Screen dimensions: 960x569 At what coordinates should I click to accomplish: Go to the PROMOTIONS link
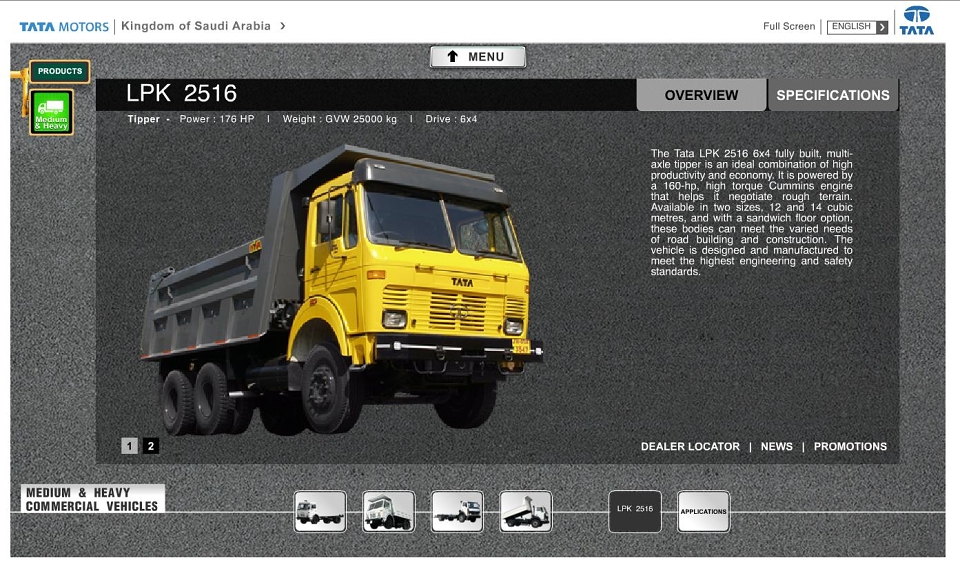[850, 447]
